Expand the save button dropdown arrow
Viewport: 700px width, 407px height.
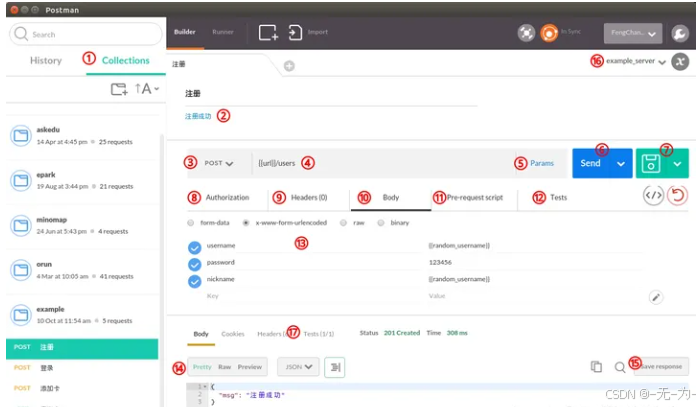click(677, 164)
